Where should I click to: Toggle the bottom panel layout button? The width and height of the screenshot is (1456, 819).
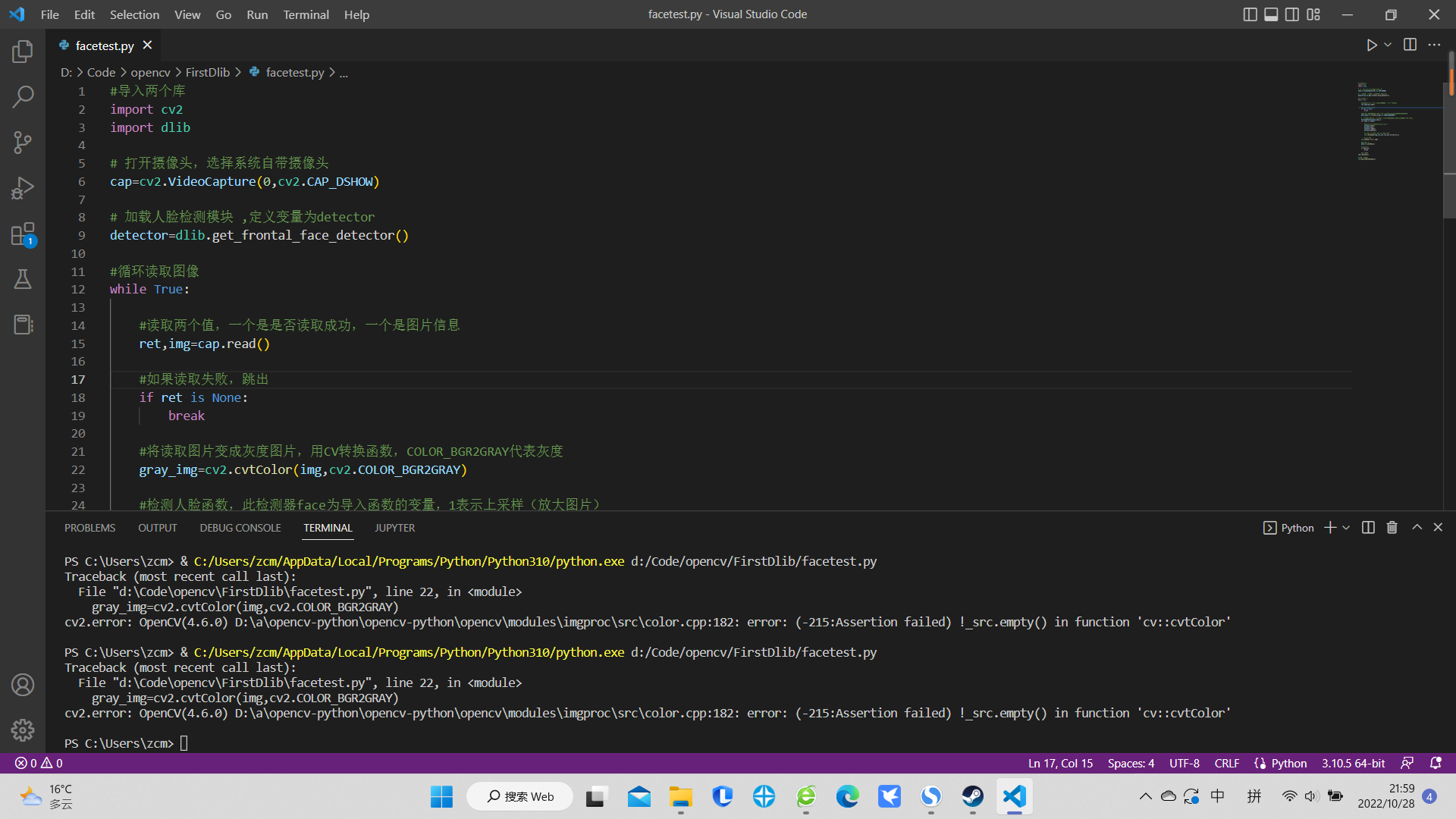point(1271,14)
